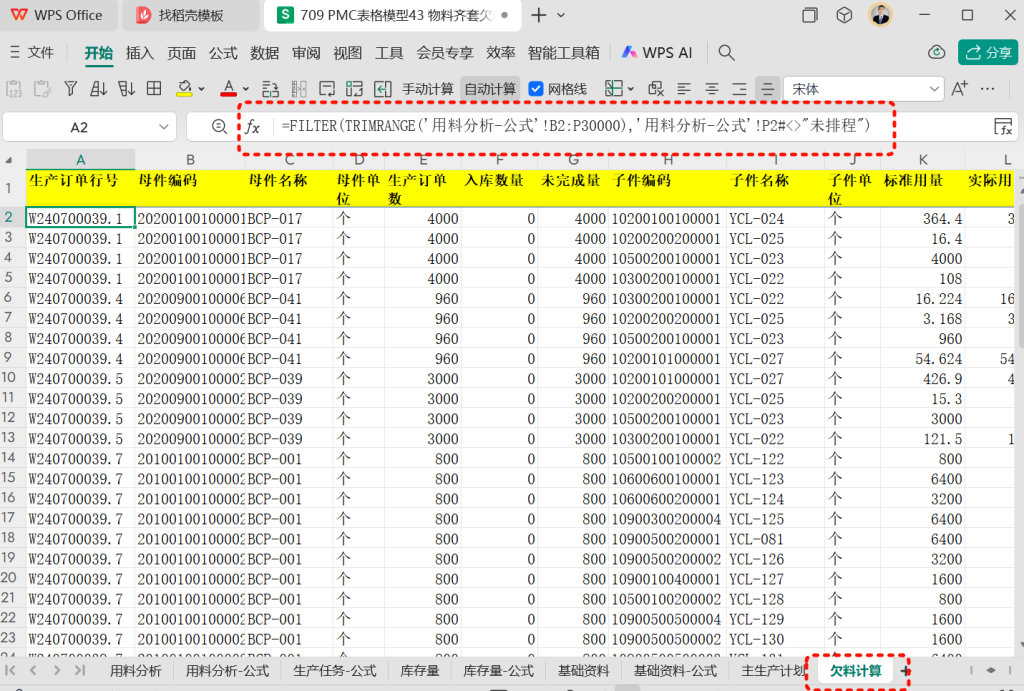Open the 文件 file menu
Viewport: 1024px width, 691px height.
32,53
